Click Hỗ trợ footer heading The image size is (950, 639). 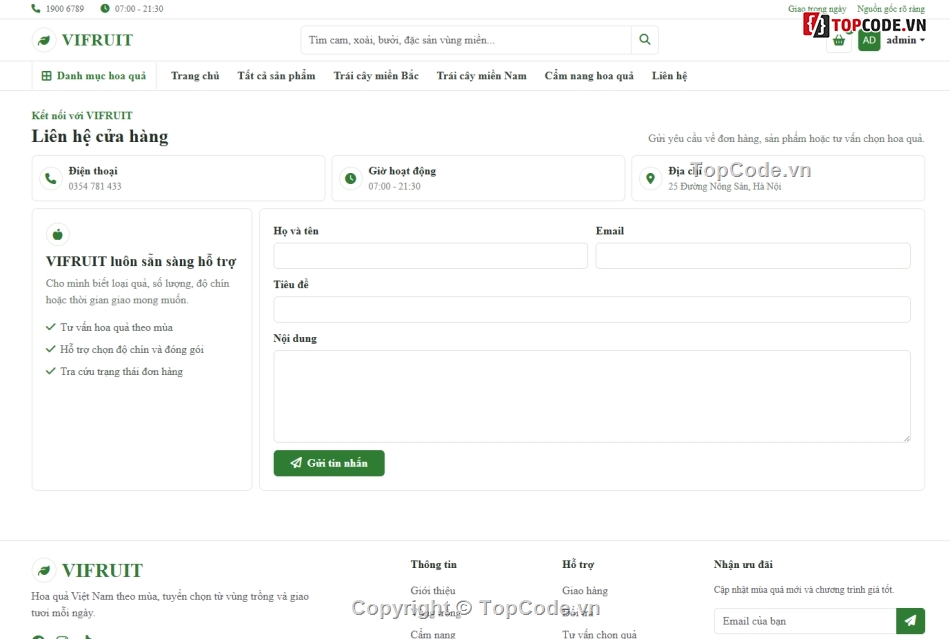click(x=578, y=565)
